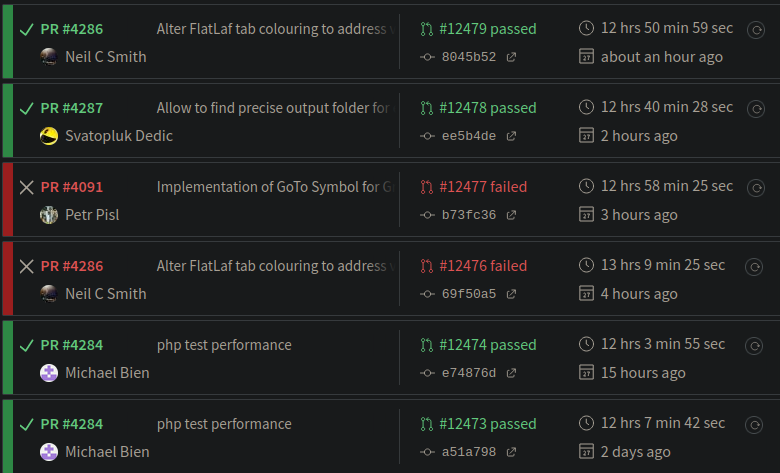780x473 pixels.
Task: Open build #12474 passed link
Action: coord(487,345)
